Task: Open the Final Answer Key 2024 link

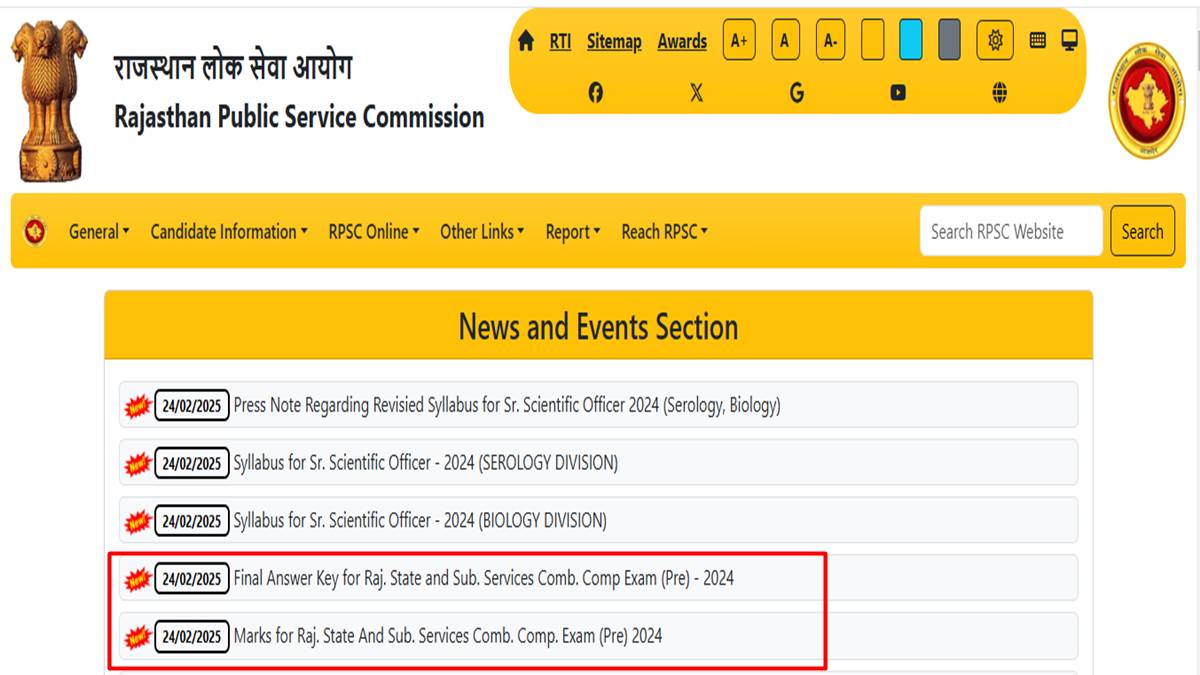Action: pyautogui.click(x=483, y=577)
